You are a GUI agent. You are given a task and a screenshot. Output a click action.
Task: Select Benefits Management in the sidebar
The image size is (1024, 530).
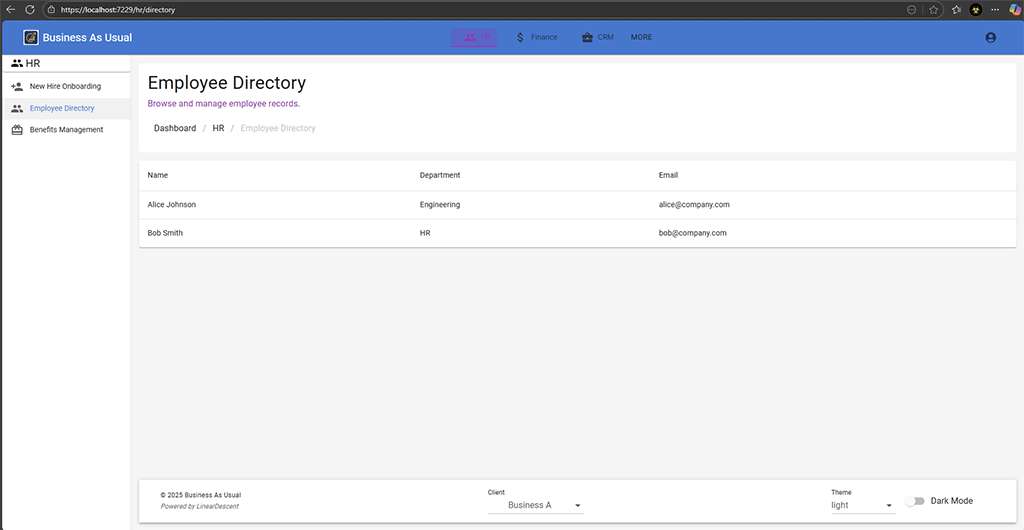coord(66,130)
